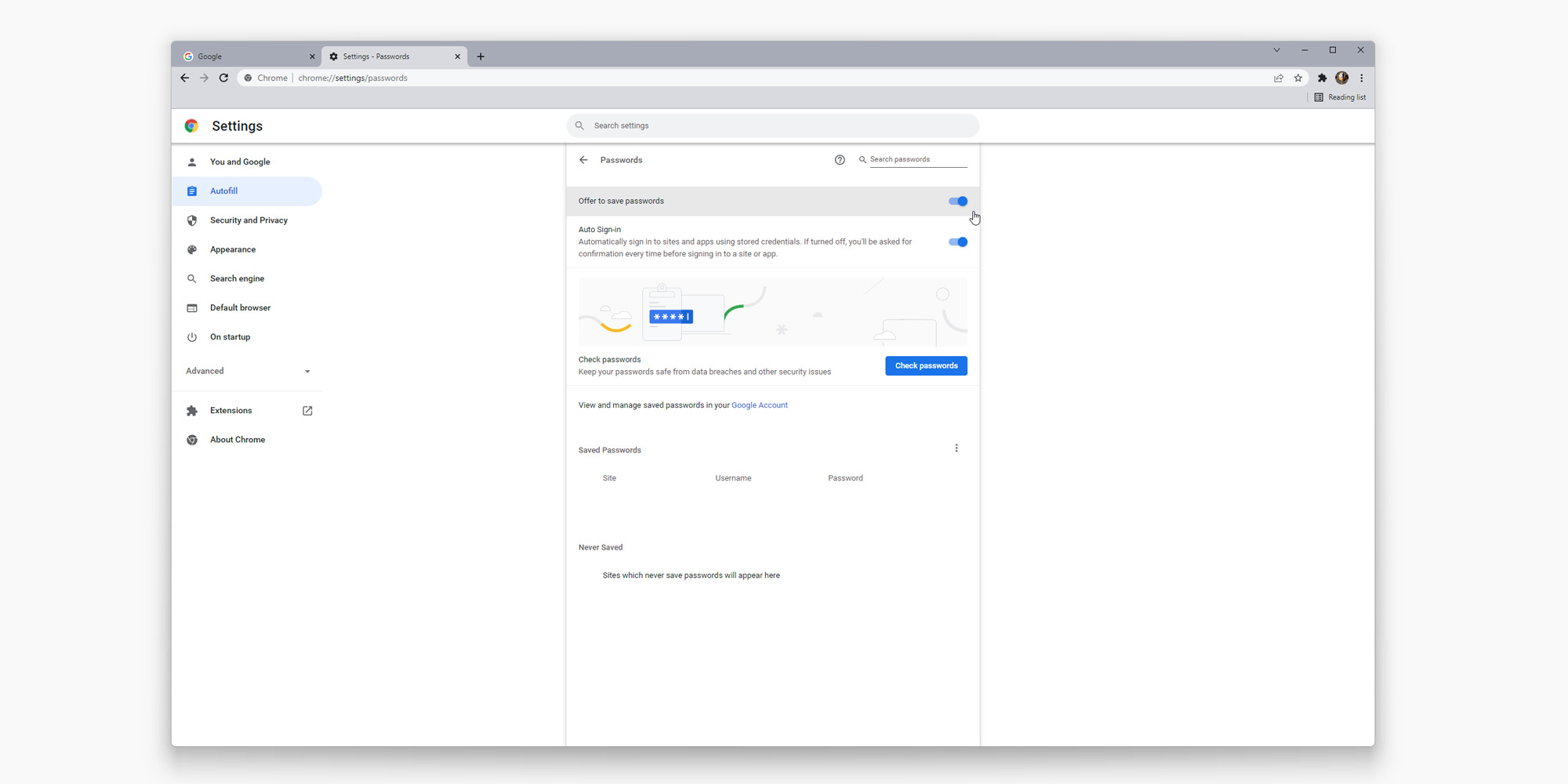
Task: Switch to the Google tab
Action: click(245, 56)
